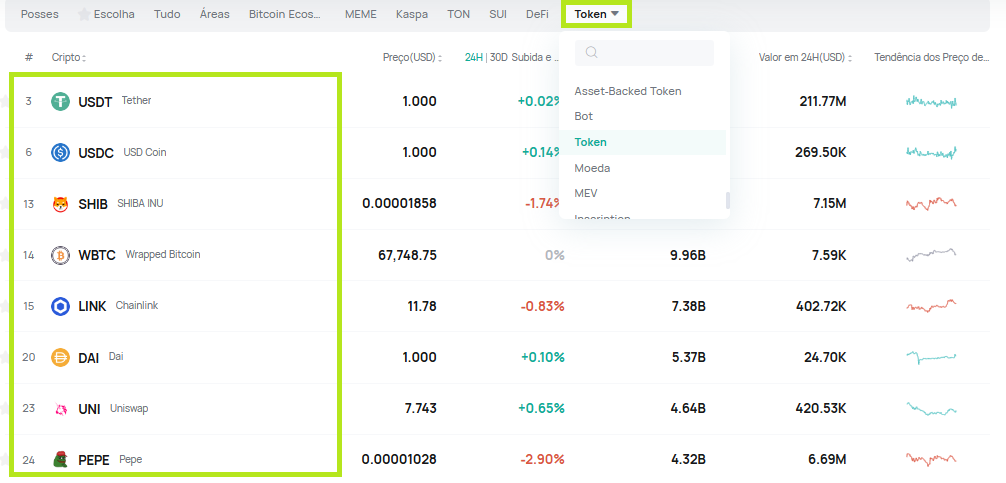Click the SHIB Shiba Inu logo
The width and height of the screenshot is (1006, 483).
[60, 204]
